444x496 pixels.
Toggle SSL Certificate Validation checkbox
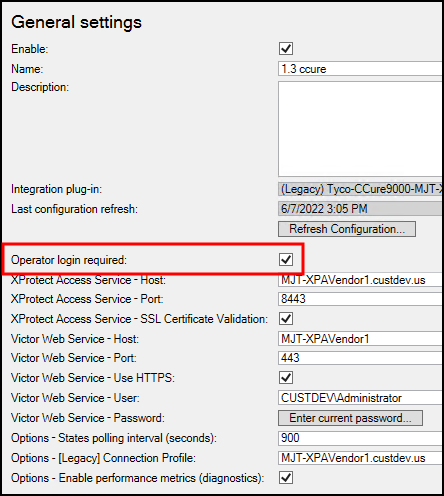(x=286, y=319)
